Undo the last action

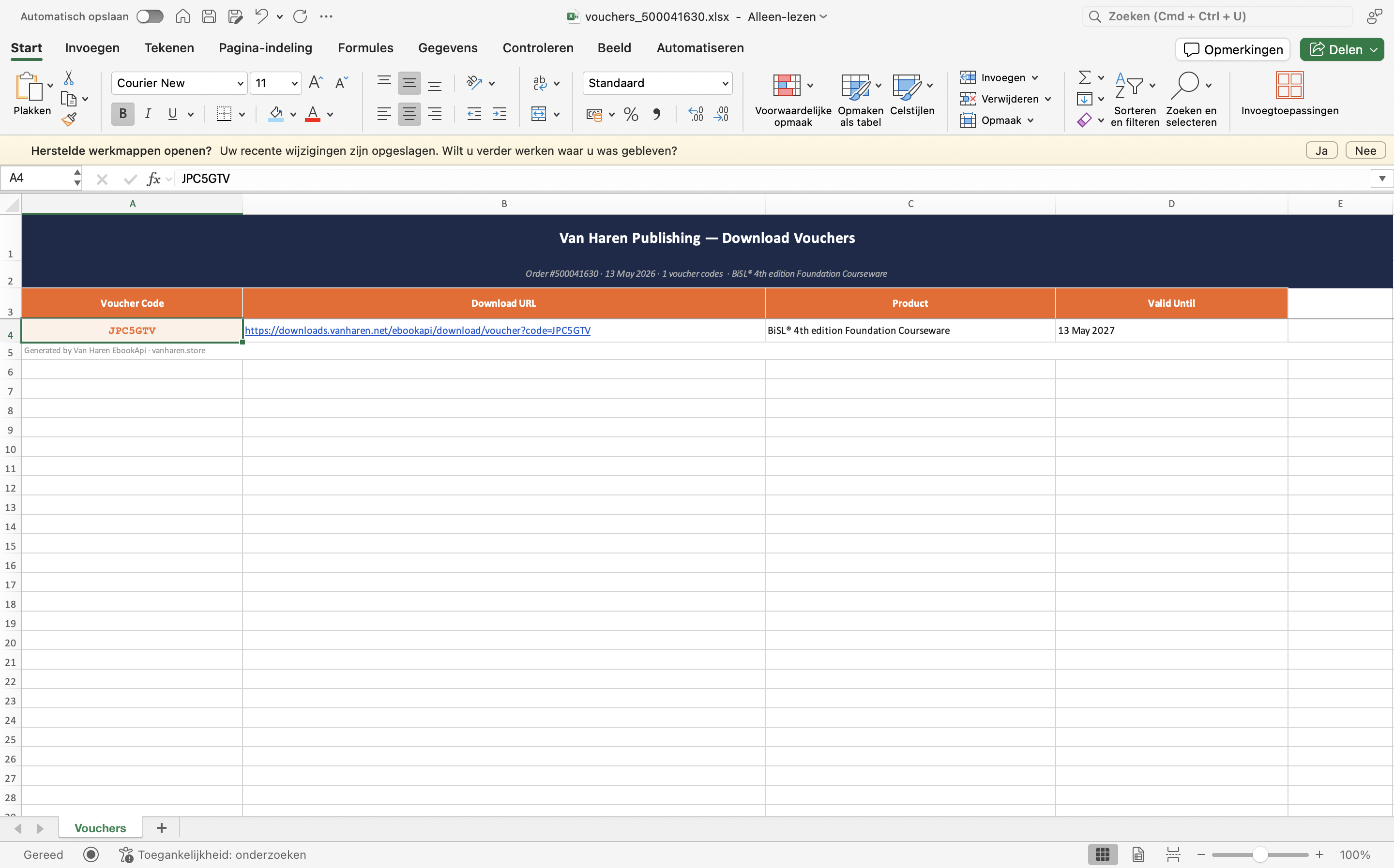click(x=262, y=16)
